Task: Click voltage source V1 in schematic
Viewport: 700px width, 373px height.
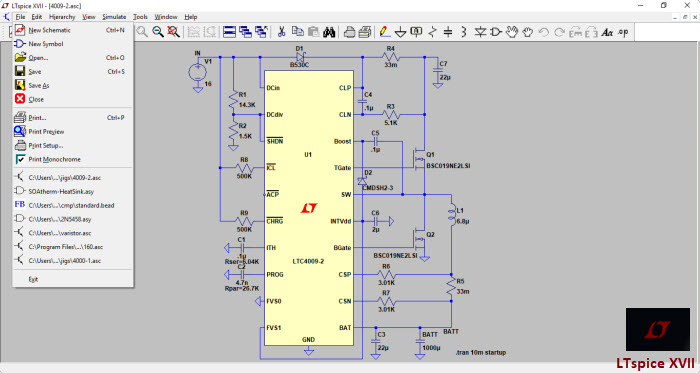Action: (197, 72)
